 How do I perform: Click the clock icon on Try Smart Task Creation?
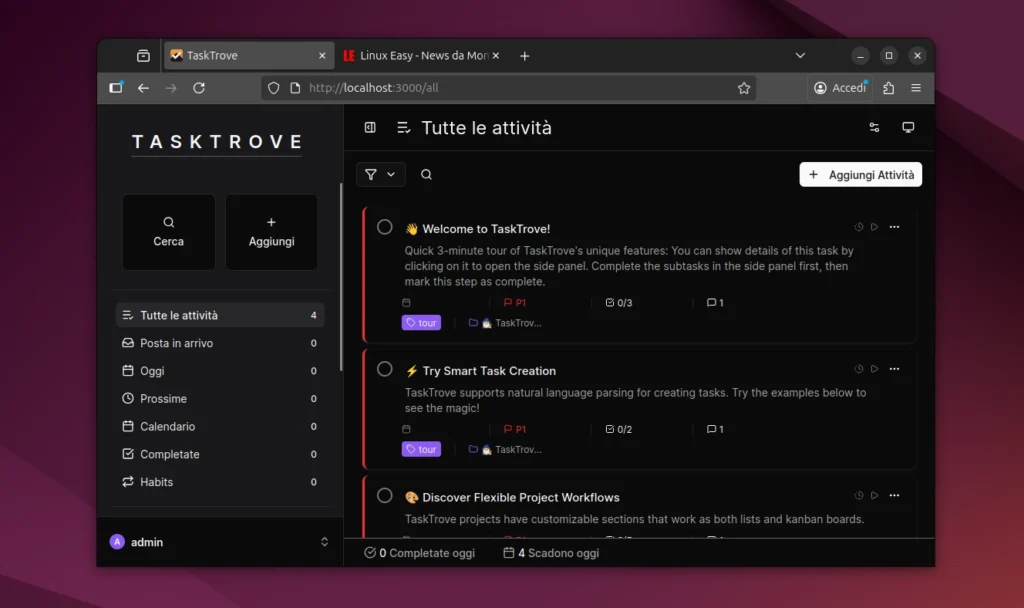click(857, 368)
